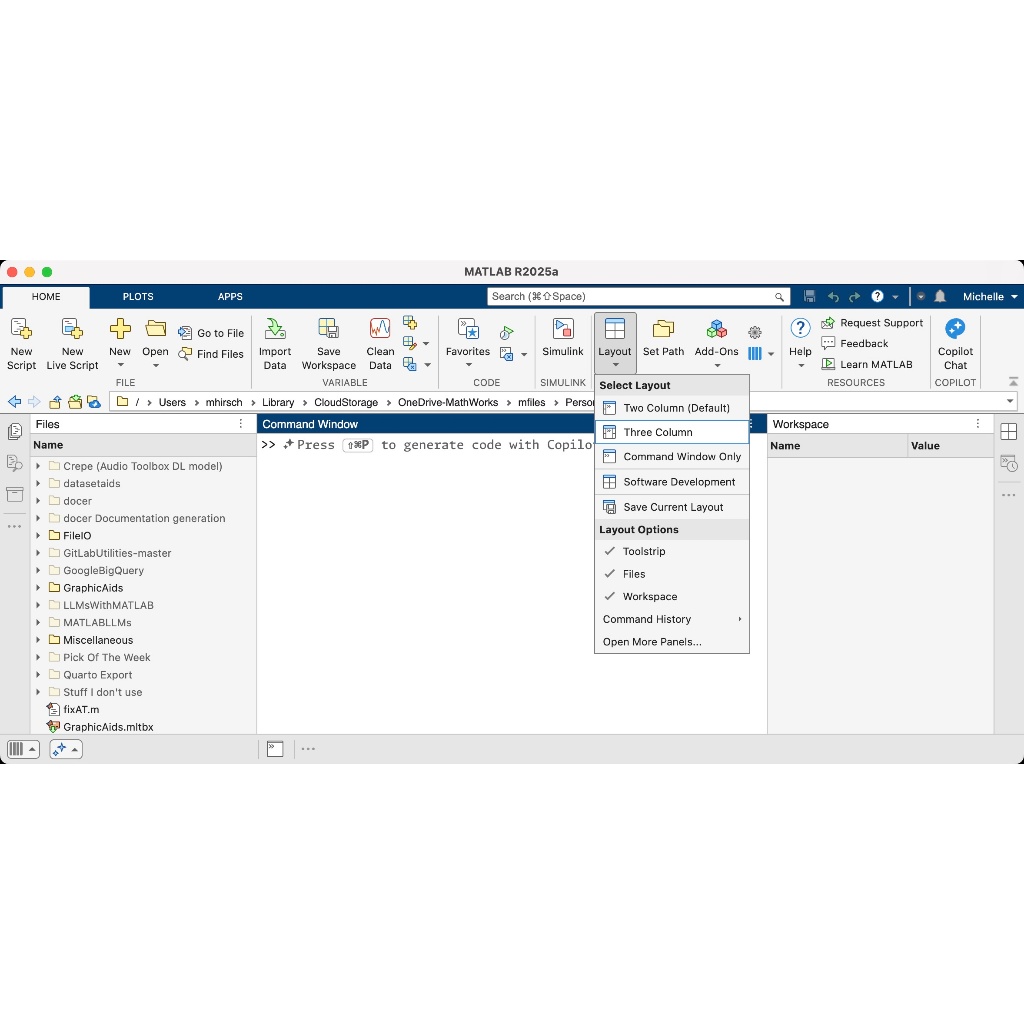Create a New Script

pos(21,344)
